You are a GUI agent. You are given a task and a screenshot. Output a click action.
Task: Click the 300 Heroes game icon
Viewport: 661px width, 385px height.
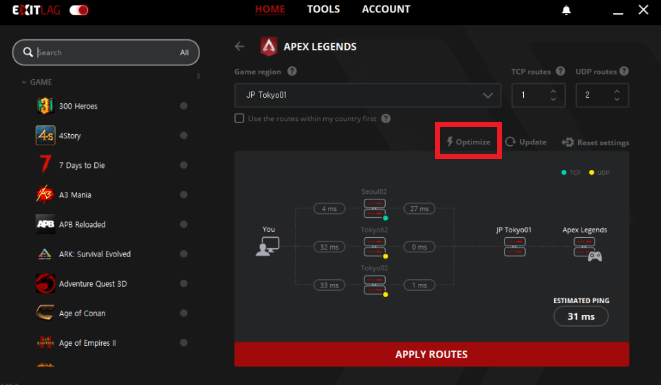(45, 106)
